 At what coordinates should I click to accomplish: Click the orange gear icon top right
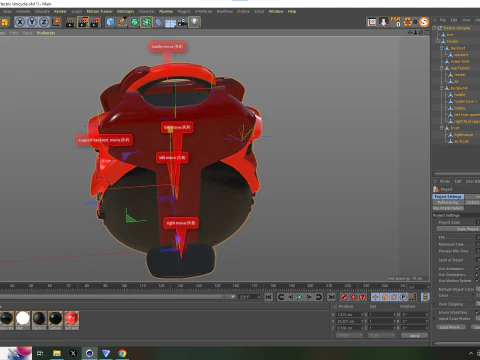(x=408, y=22)
